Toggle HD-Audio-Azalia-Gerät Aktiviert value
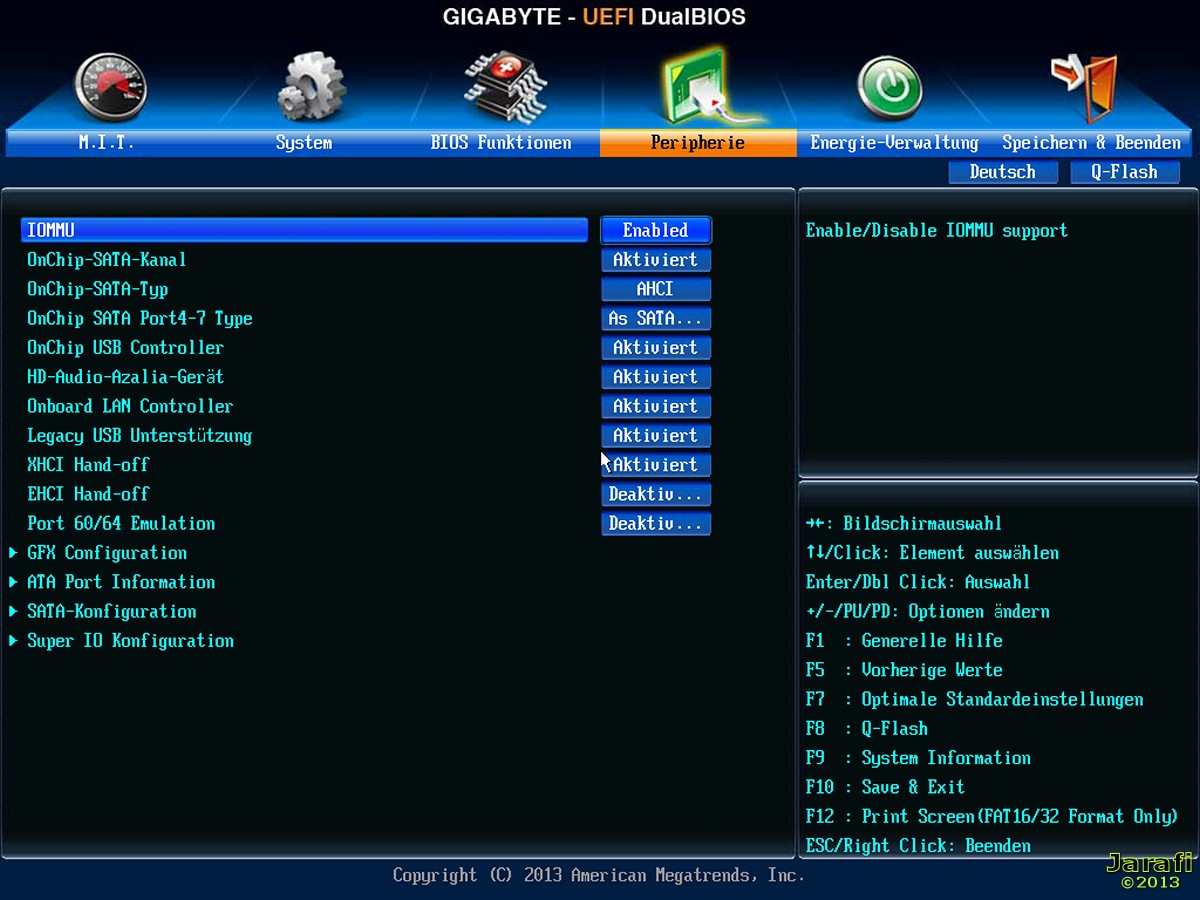The image size is (1200, 900). point(656,377)
